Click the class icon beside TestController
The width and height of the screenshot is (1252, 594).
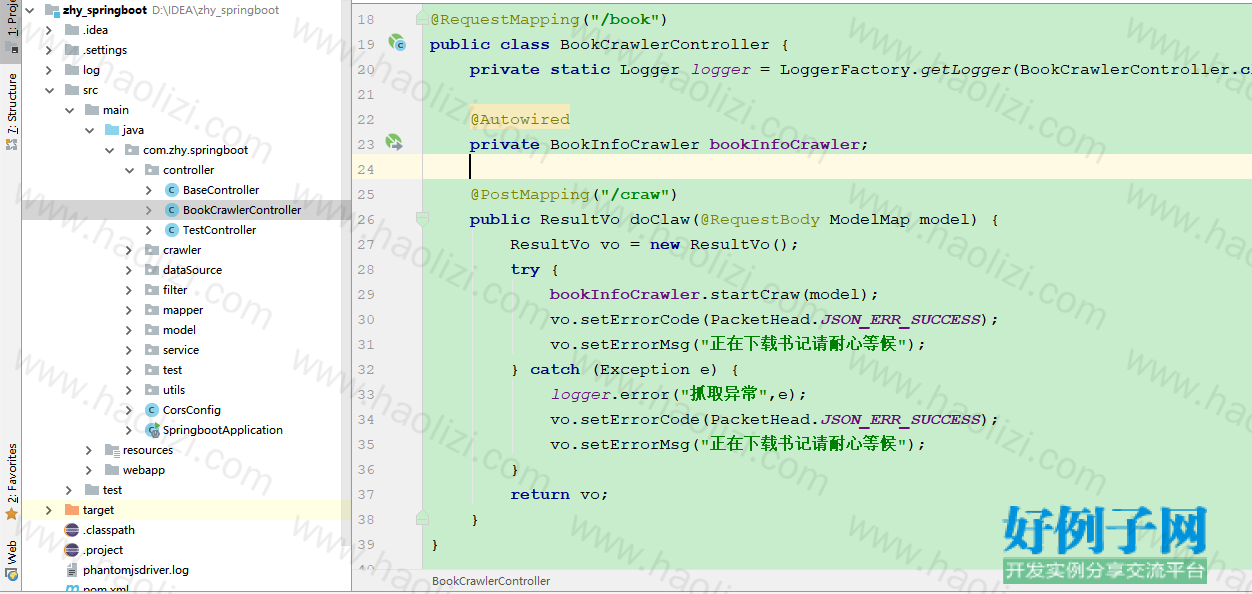pyautogui.click(x=172, y=230)
